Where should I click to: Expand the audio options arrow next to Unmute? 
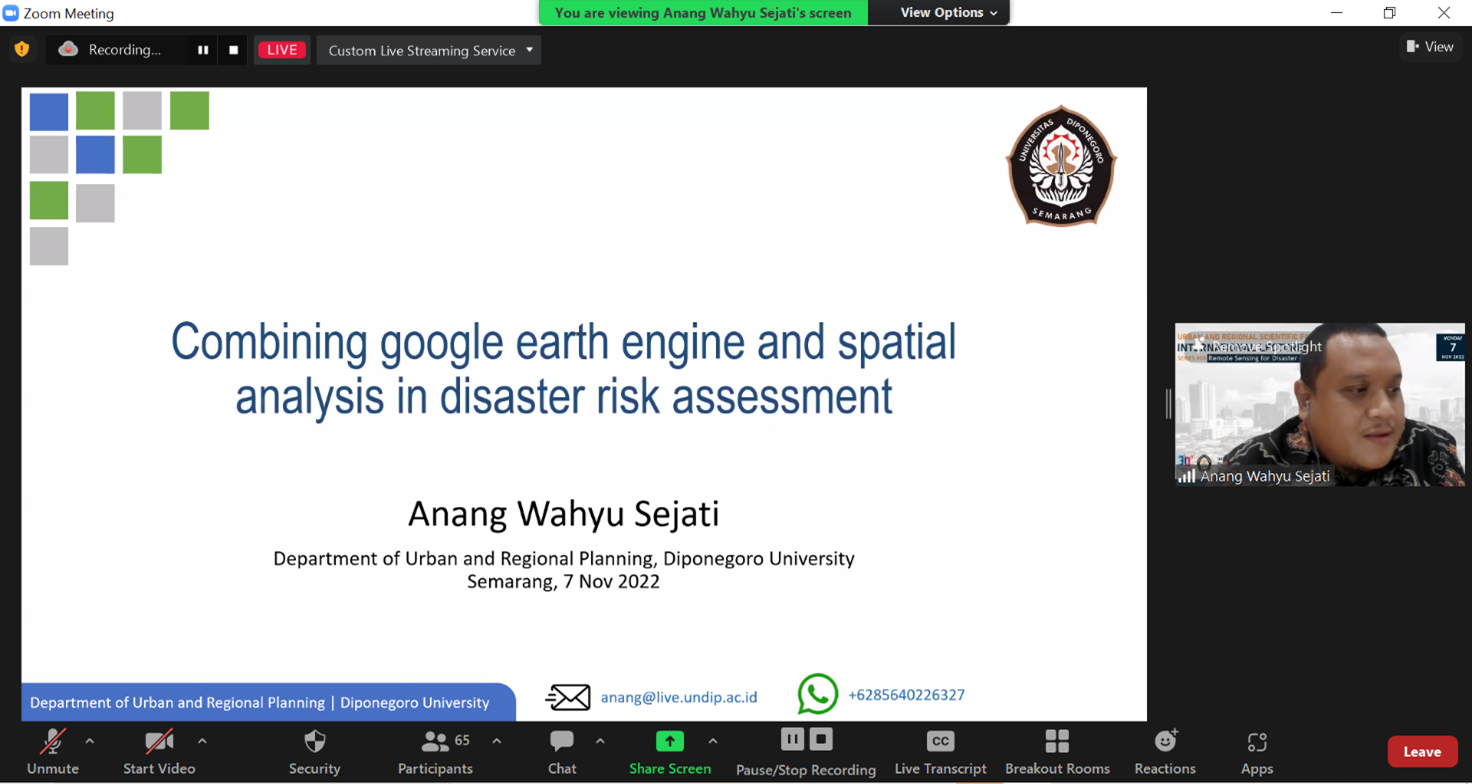click(x=90, y=741)
